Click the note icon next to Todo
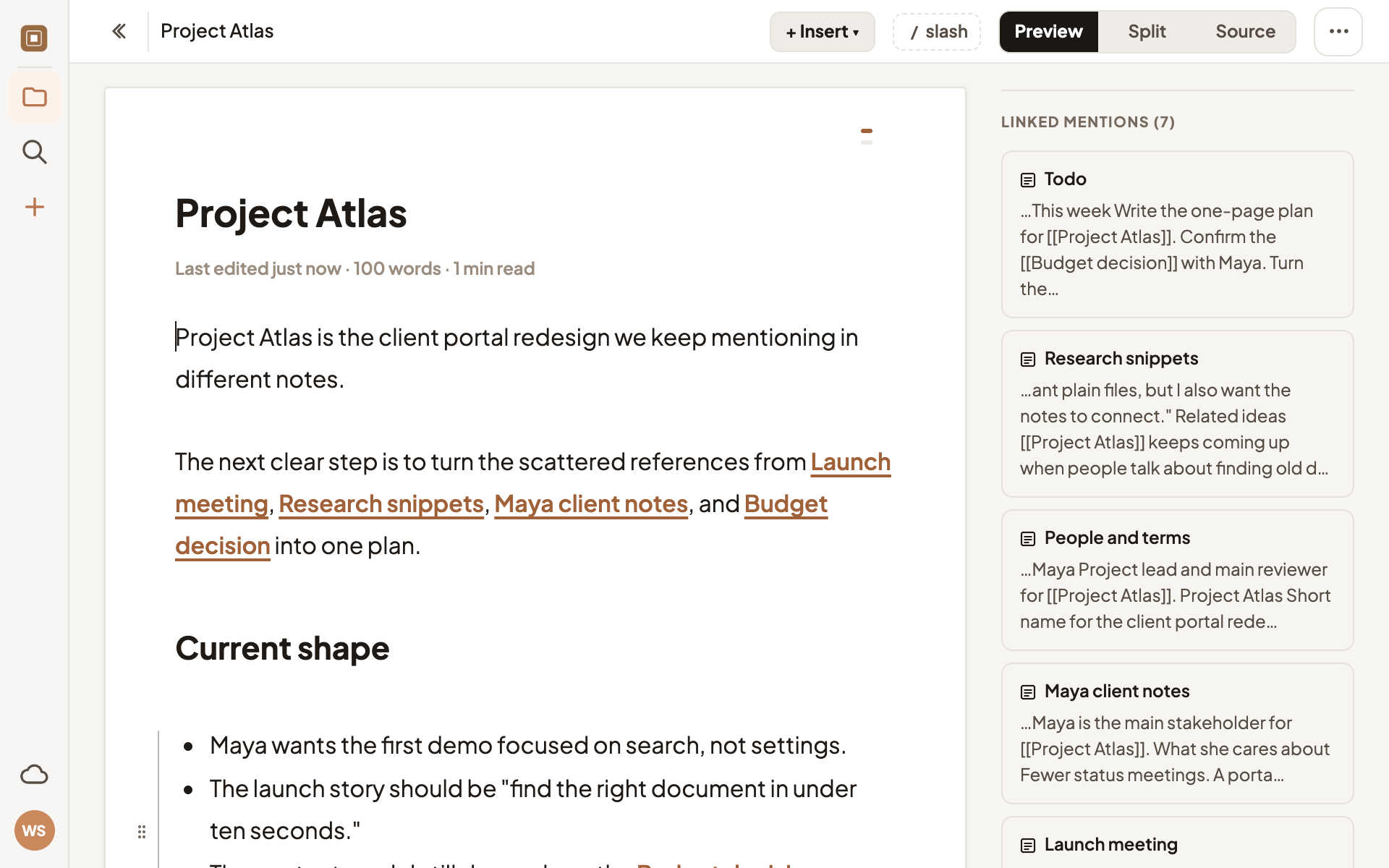Viewport: 1389px width, 868px height. click(1028, 180)
